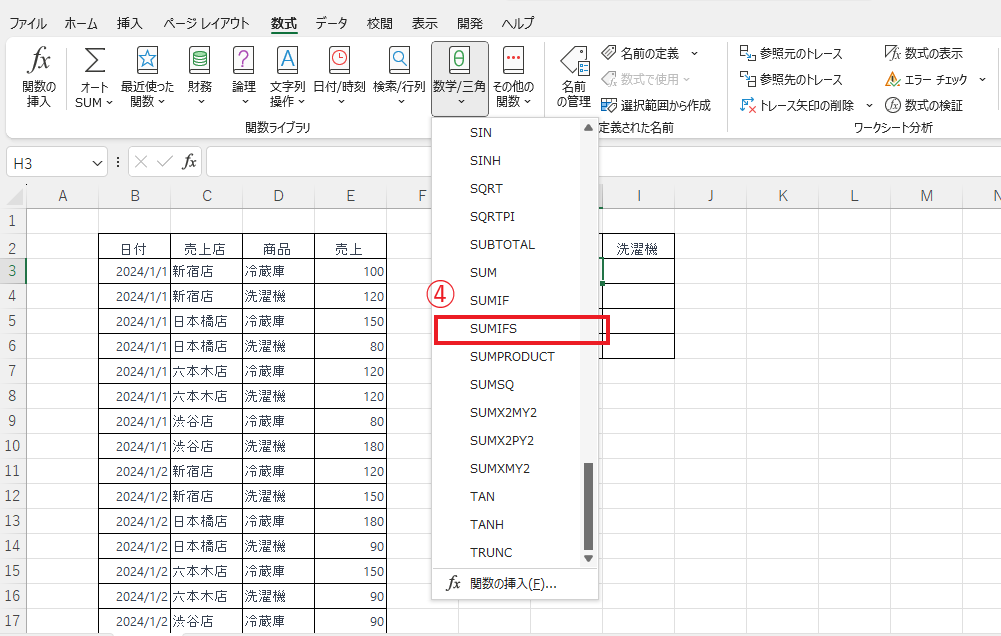Click the function list scroll up arrow
1001x636 pixels.
coord(589,128)
